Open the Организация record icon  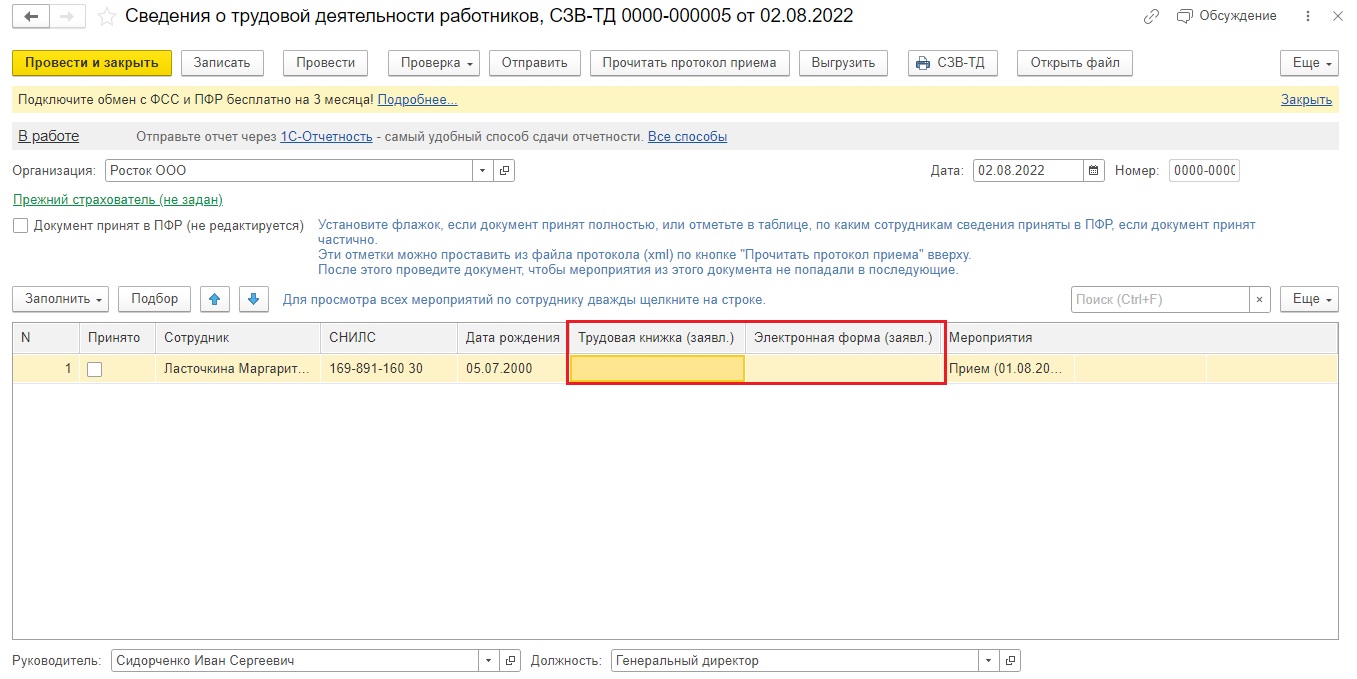pyautogui.click(x=505, y=170)
